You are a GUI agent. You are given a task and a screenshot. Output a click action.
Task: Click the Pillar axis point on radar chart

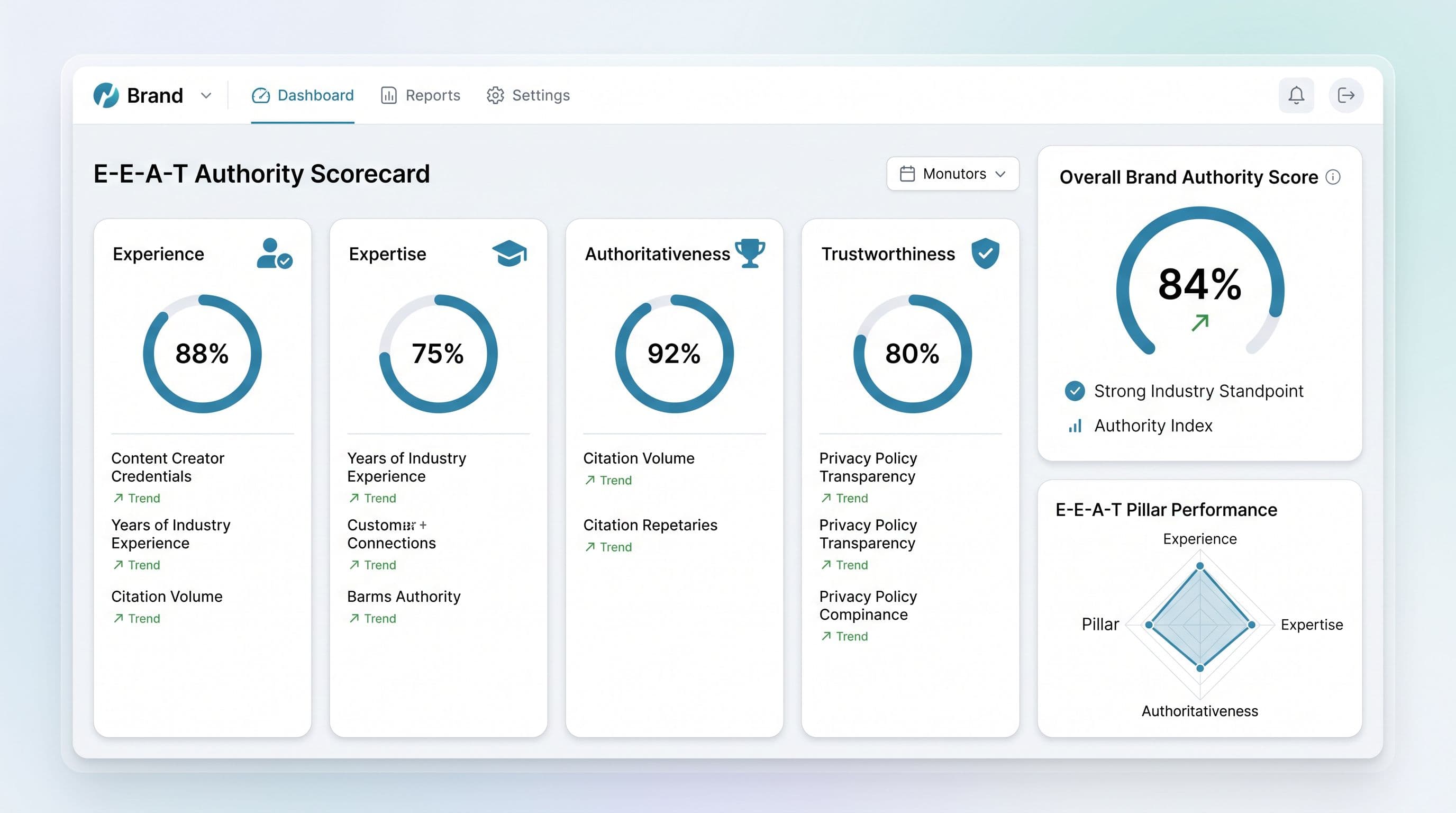point(1149,625)
